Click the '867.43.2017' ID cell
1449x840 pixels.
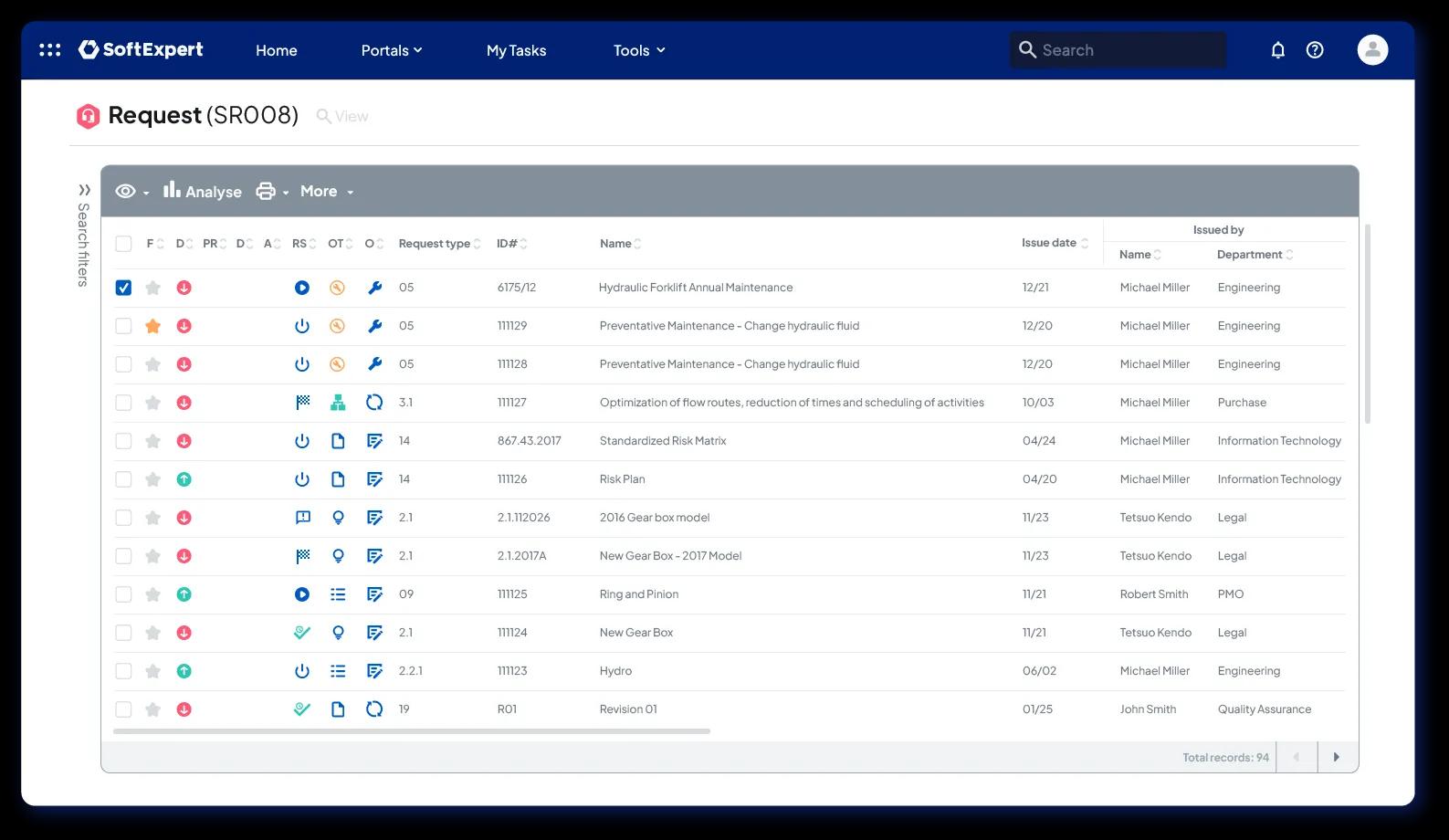pyautogui.click(x=529, y=441)
